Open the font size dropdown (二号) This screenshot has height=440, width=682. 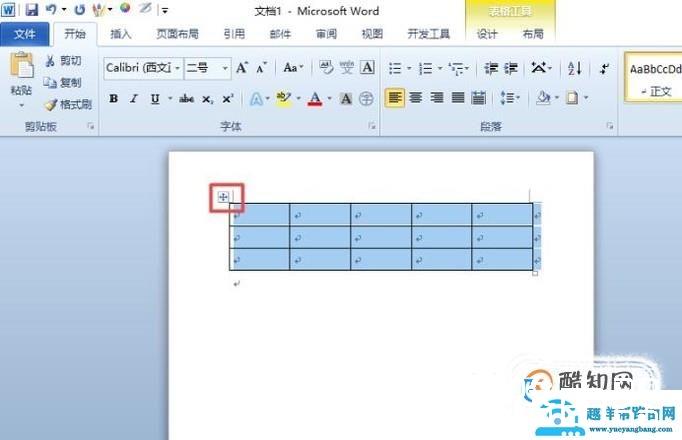tap(225, 68)
